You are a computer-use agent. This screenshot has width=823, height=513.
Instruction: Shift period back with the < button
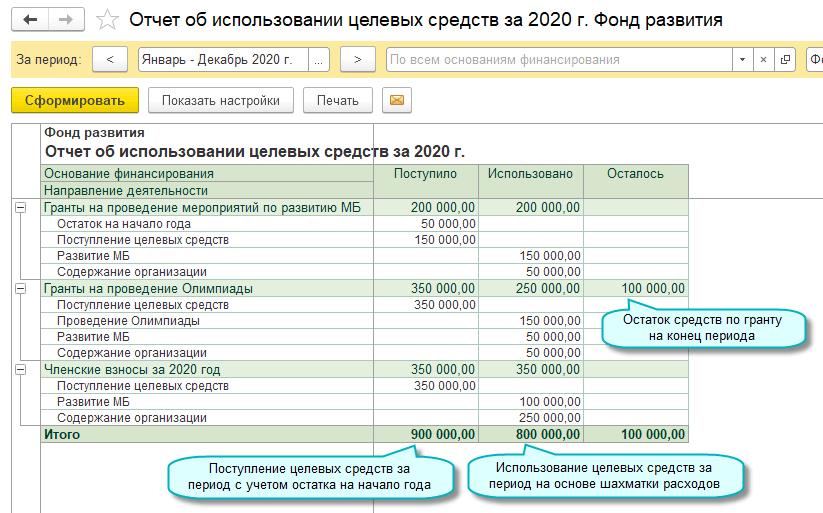(110, 60)
